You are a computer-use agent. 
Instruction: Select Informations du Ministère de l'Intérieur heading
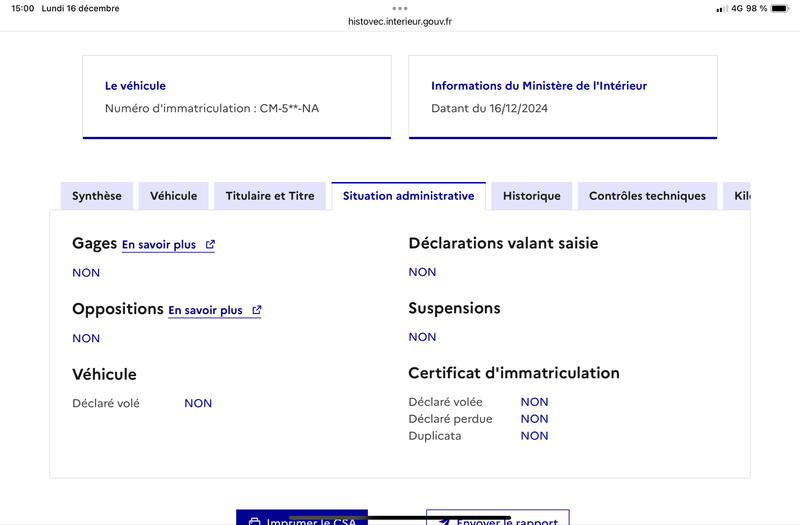click(x=539, y=86)
